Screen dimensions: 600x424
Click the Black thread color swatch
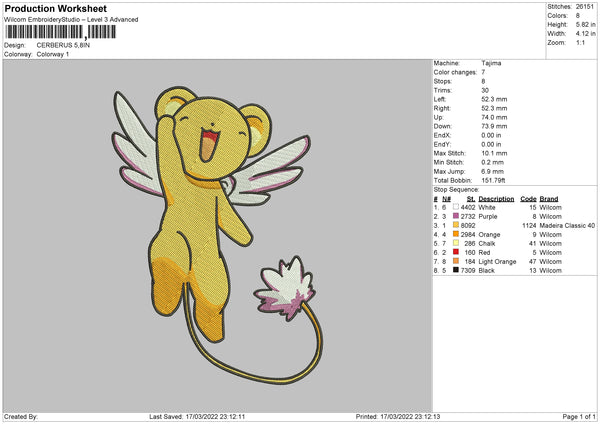456,270
